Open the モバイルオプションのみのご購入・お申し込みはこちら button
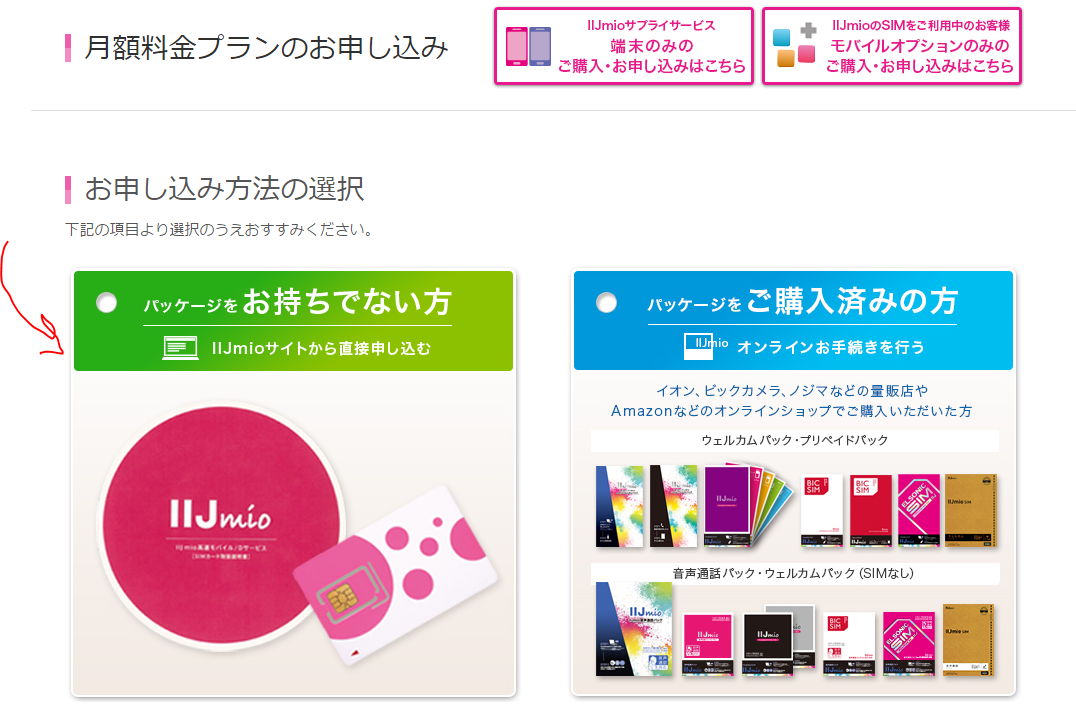The width and height of the screenshot is (1076, 725). click(x=892, y=47)
